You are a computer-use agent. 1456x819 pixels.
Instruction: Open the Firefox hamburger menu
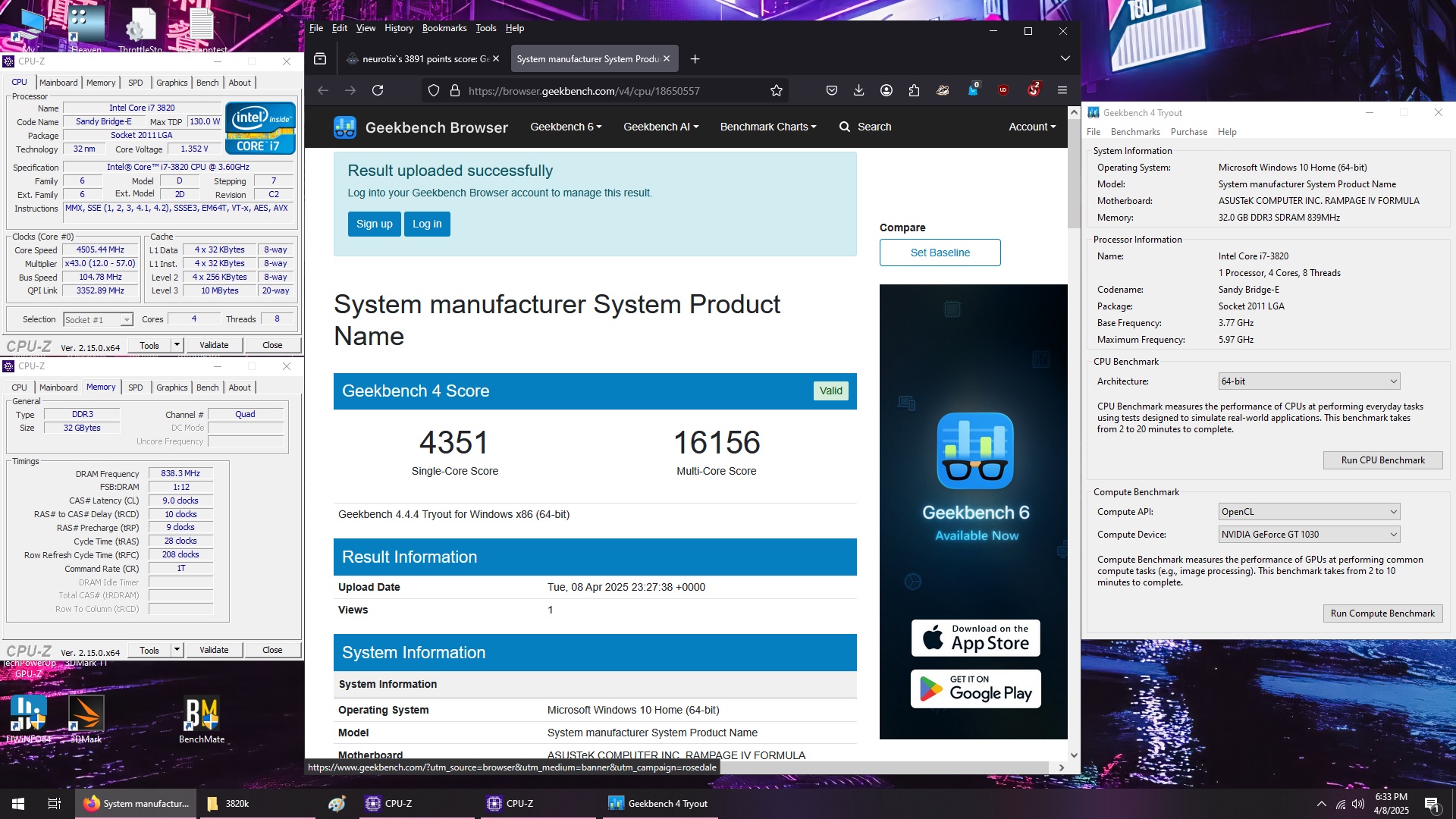point(1062,90)
